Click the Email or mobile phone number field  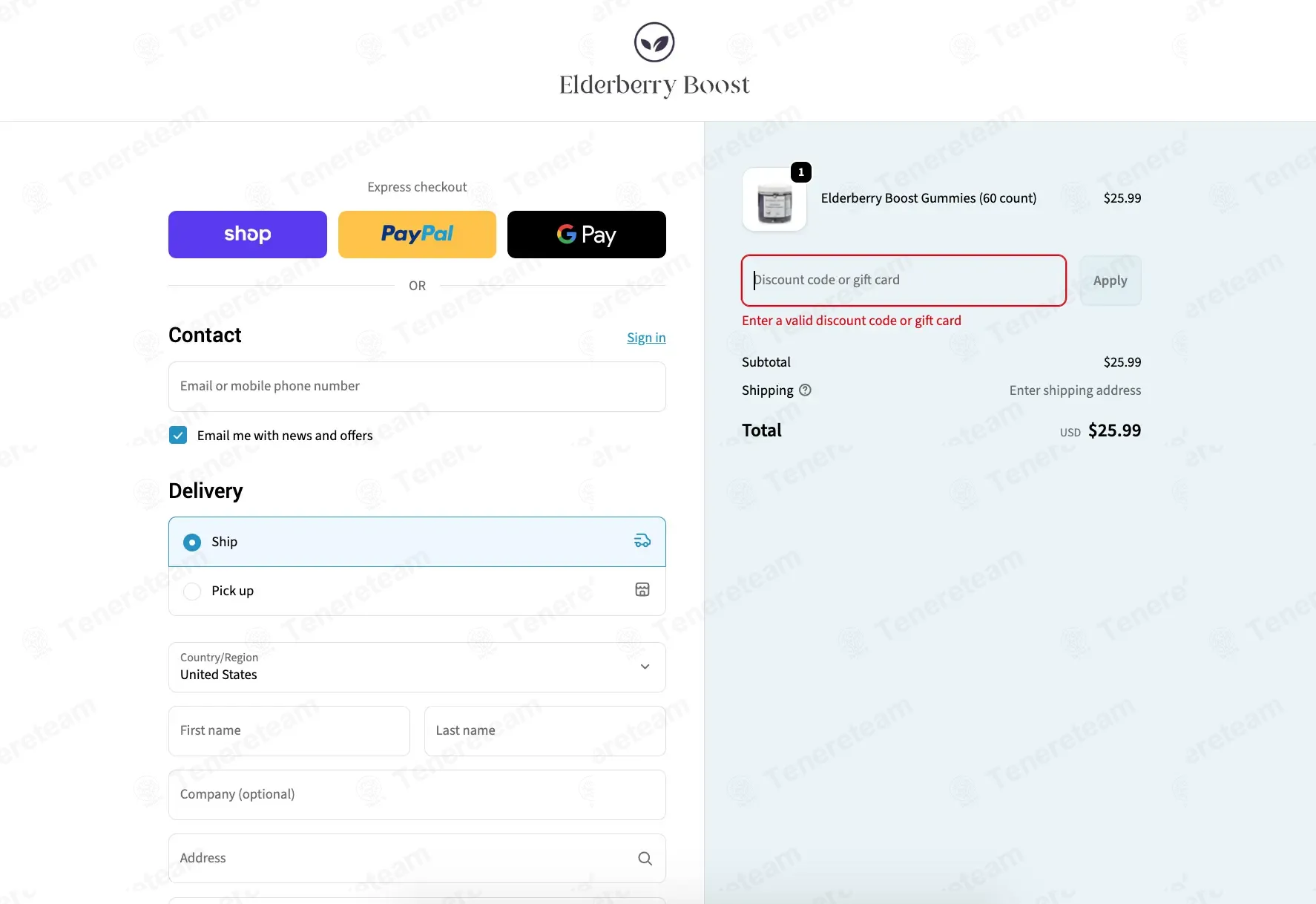click(x=417, y=387)
